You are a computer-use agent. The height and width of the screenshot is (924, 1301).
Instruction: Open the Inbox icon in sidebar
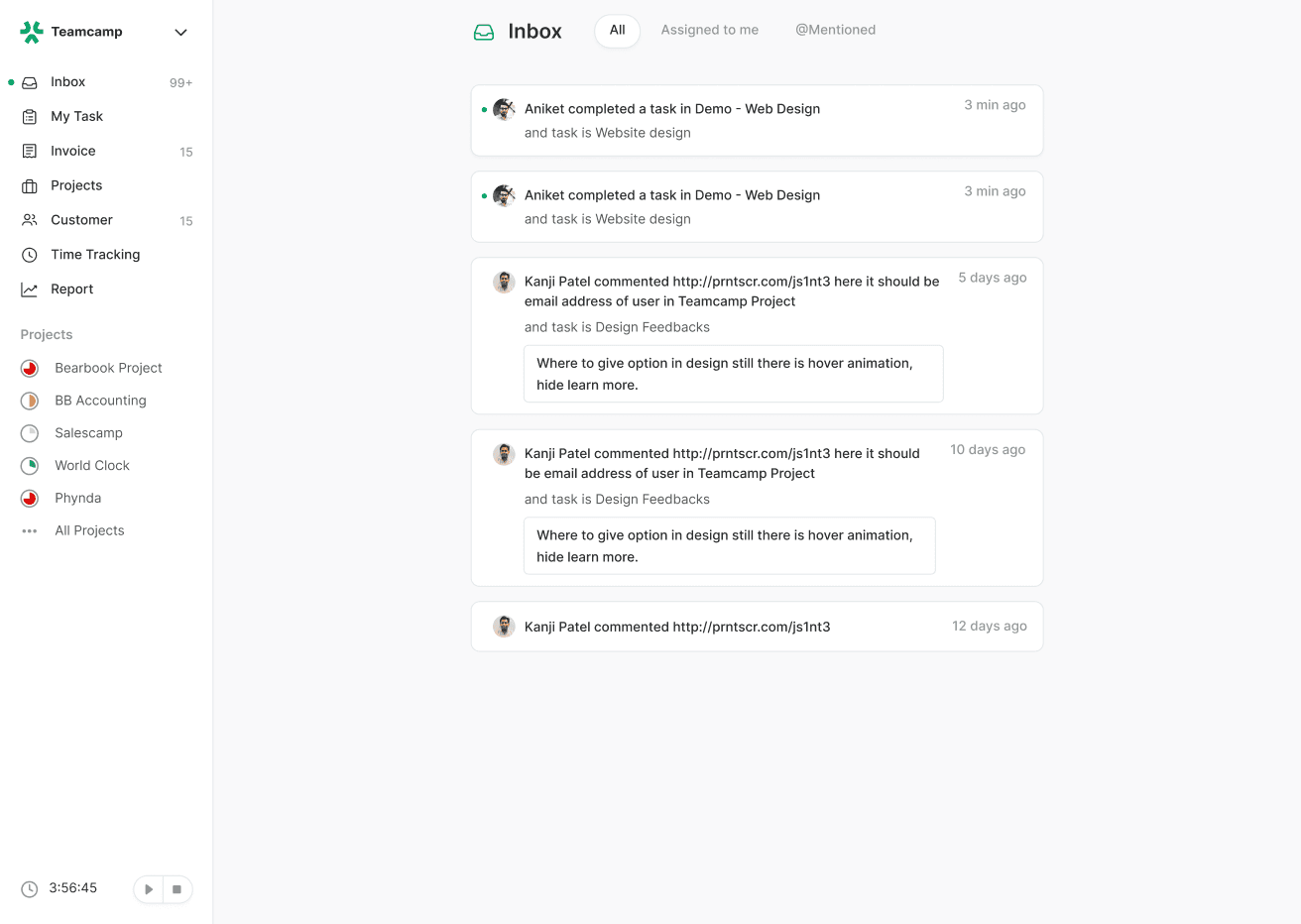pyautogui.click(x=29, y=81)
